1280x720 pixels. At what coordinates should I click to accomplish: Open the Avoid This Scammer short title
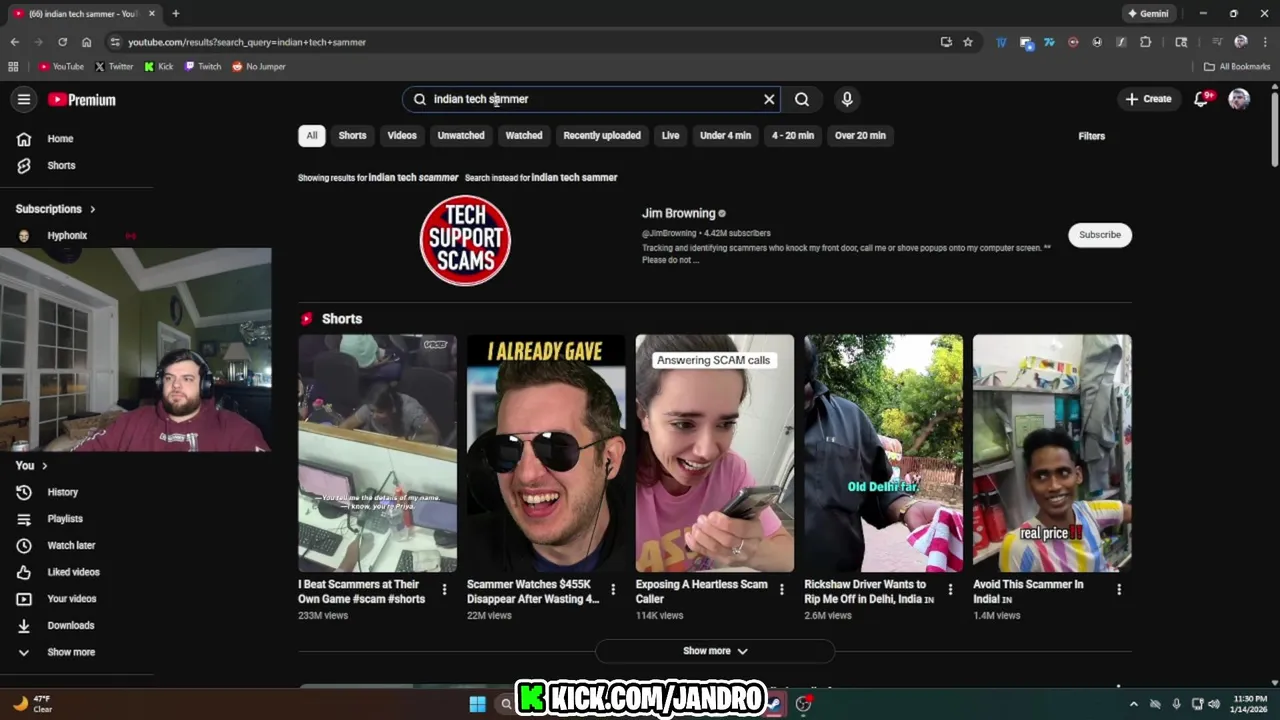[x=1028, y=591]
